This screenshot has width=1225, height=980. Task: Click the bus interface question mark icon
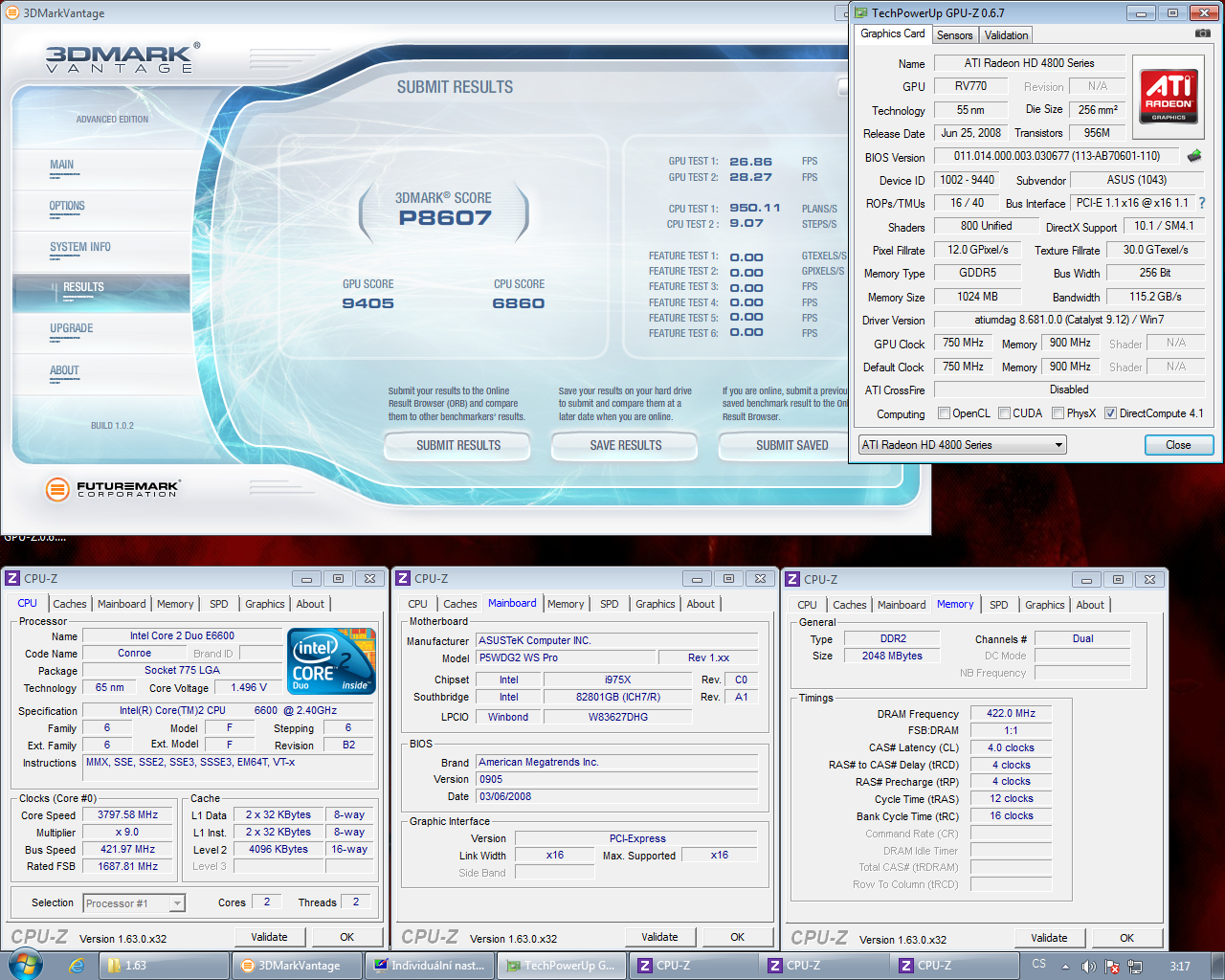pyautogui.click(x=1202, y=203)
